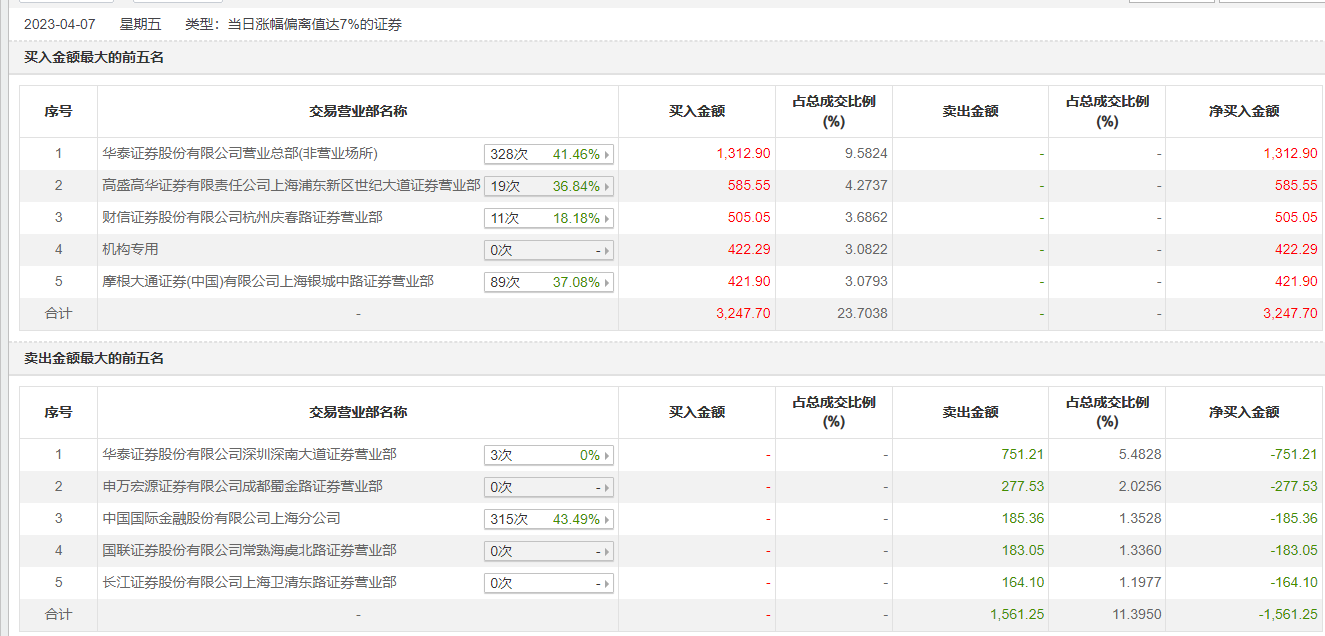This screenshot has width=1325, height=636.
Task: Open 长江证券上海卫清东路证券营业部 link
Action: pos(249,582)
